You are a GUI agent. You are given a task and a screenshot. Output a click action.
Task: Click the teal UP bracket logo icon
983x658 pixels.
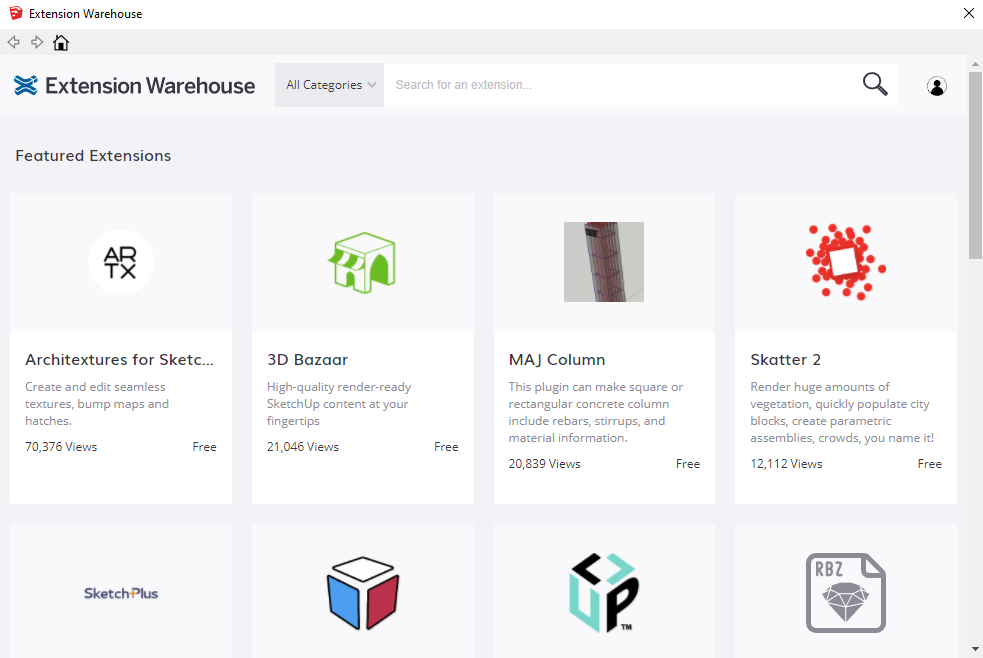click(604, 593)
